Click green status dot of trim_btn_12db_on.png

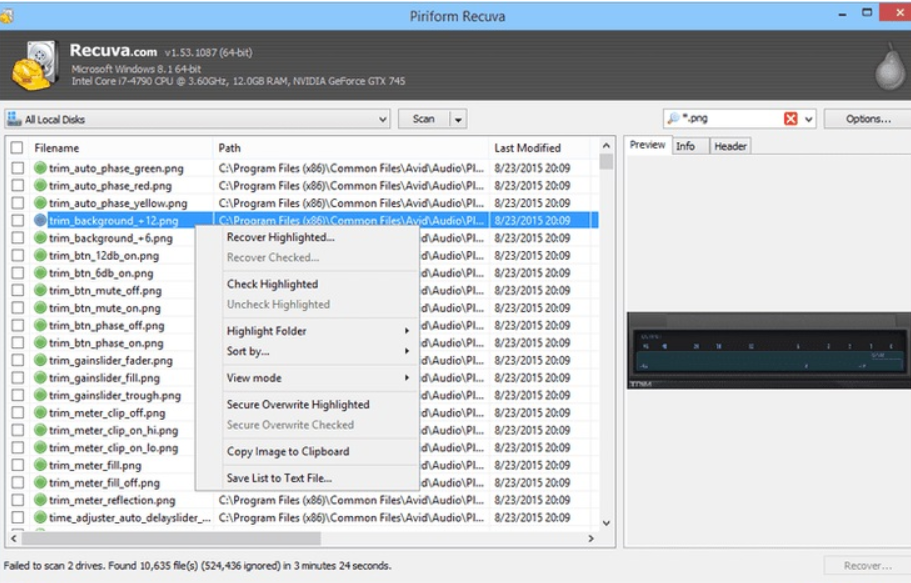(x=41, y=256)
